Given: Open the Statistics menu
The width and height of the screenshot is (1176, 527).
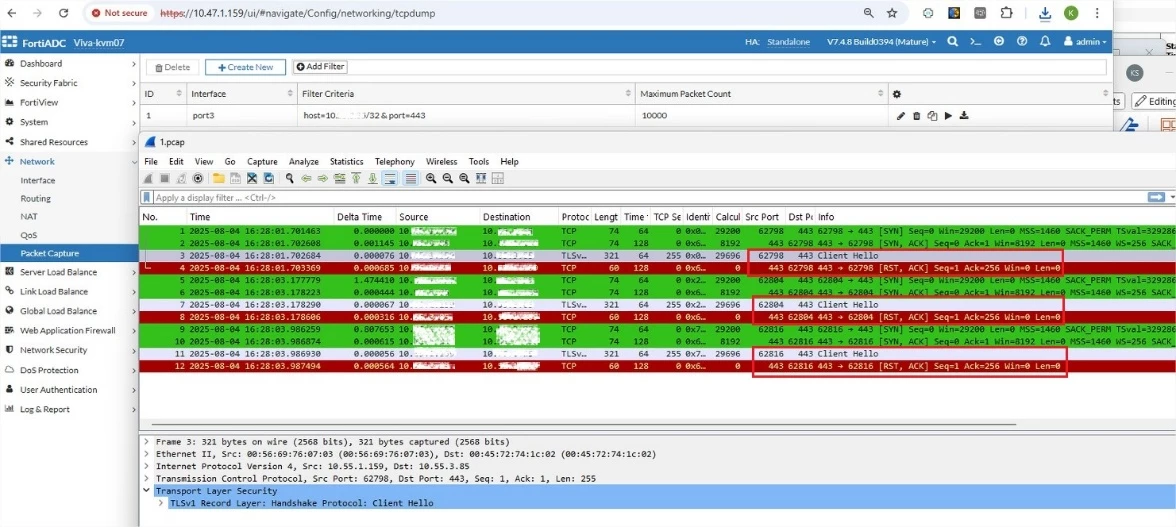Looking at the screenshot, I should [346, 162].
